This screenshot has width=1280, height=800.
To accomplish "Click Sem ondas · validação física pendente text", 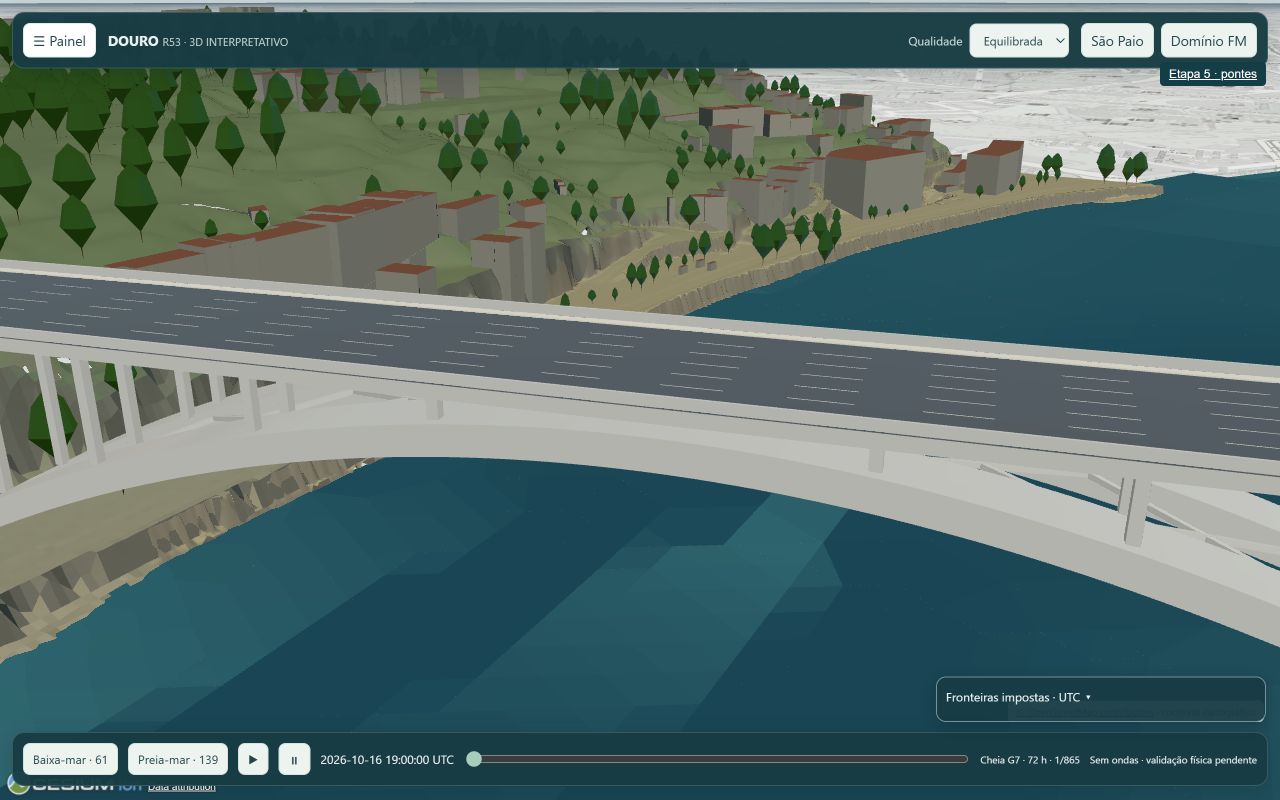I will (x=1173, y=760).
